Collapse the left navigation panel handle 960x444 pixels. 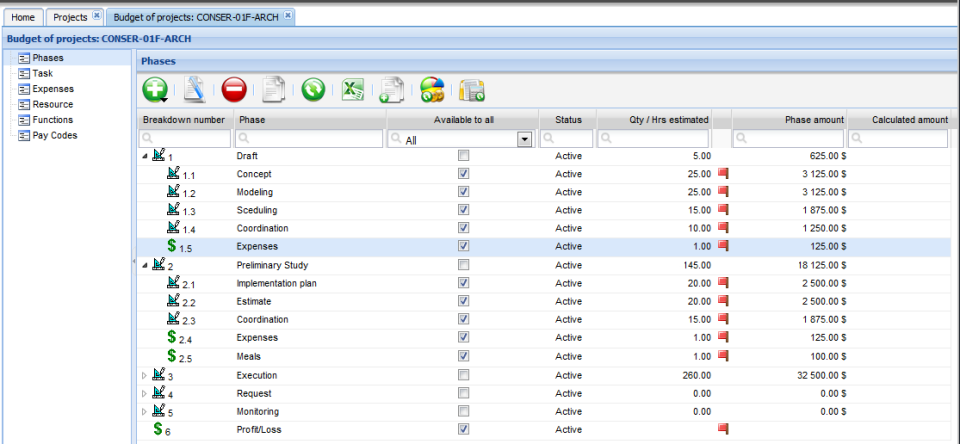[x=133, y=261]
